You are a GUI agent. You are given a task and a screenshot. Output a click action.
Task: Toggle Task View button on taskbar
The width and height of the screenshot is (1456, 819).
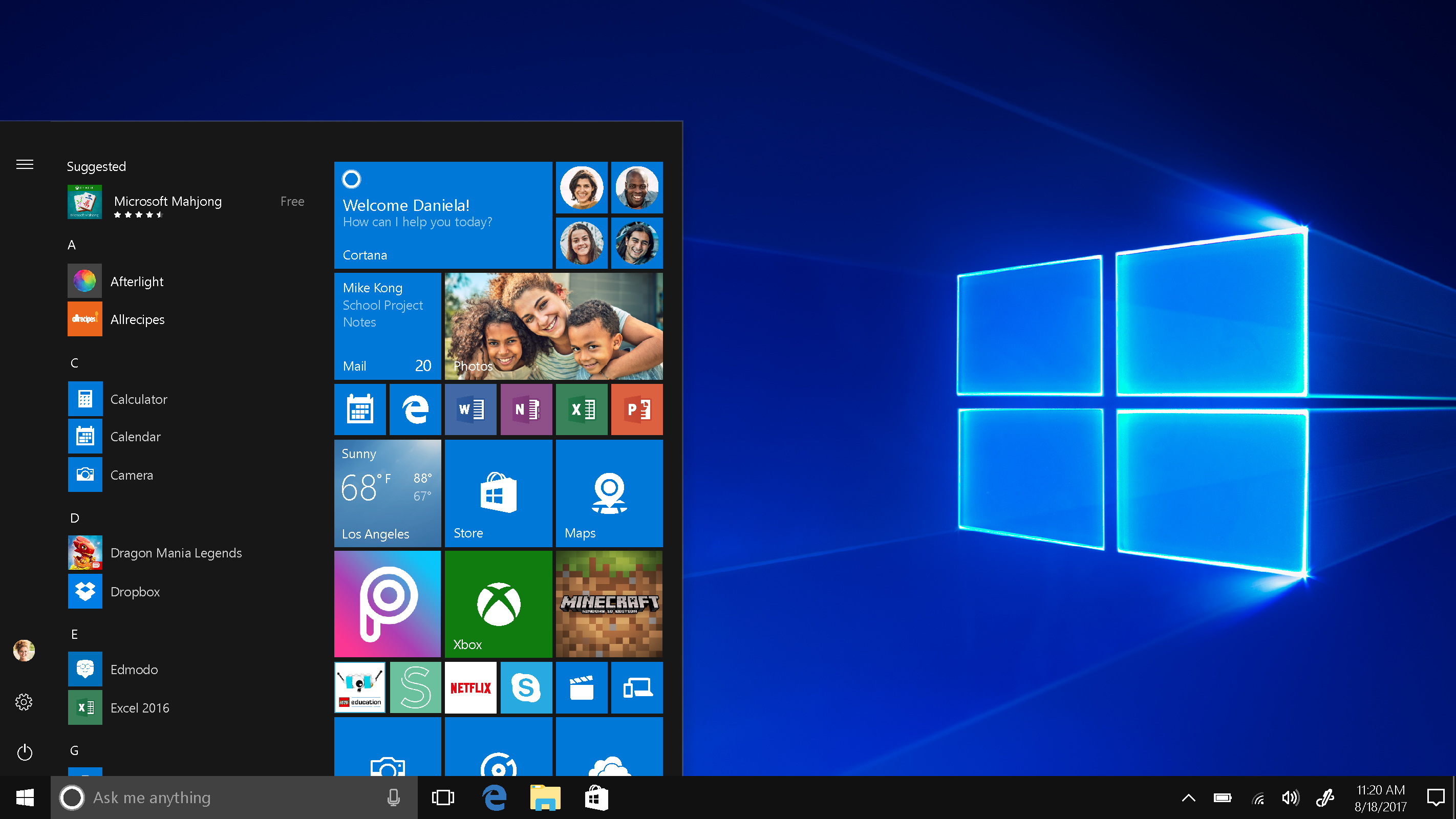pos(443,797)
